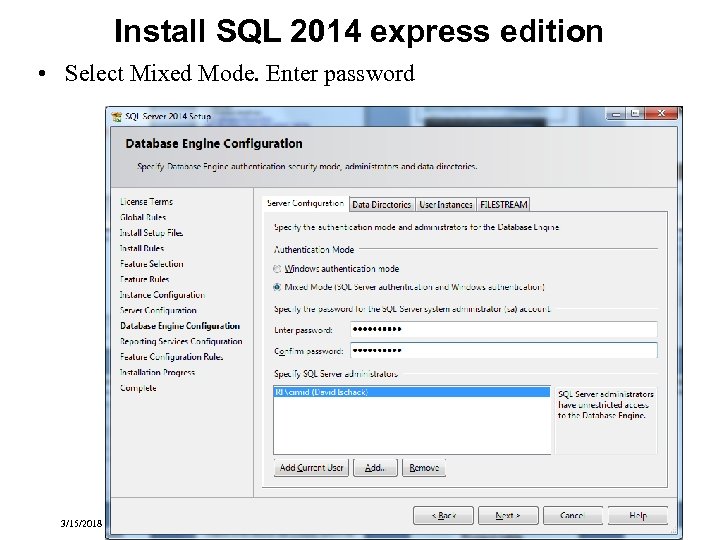Cancel the SQL Server setup
The width and height of the screenshot is (720, 540).
[573, 516]
